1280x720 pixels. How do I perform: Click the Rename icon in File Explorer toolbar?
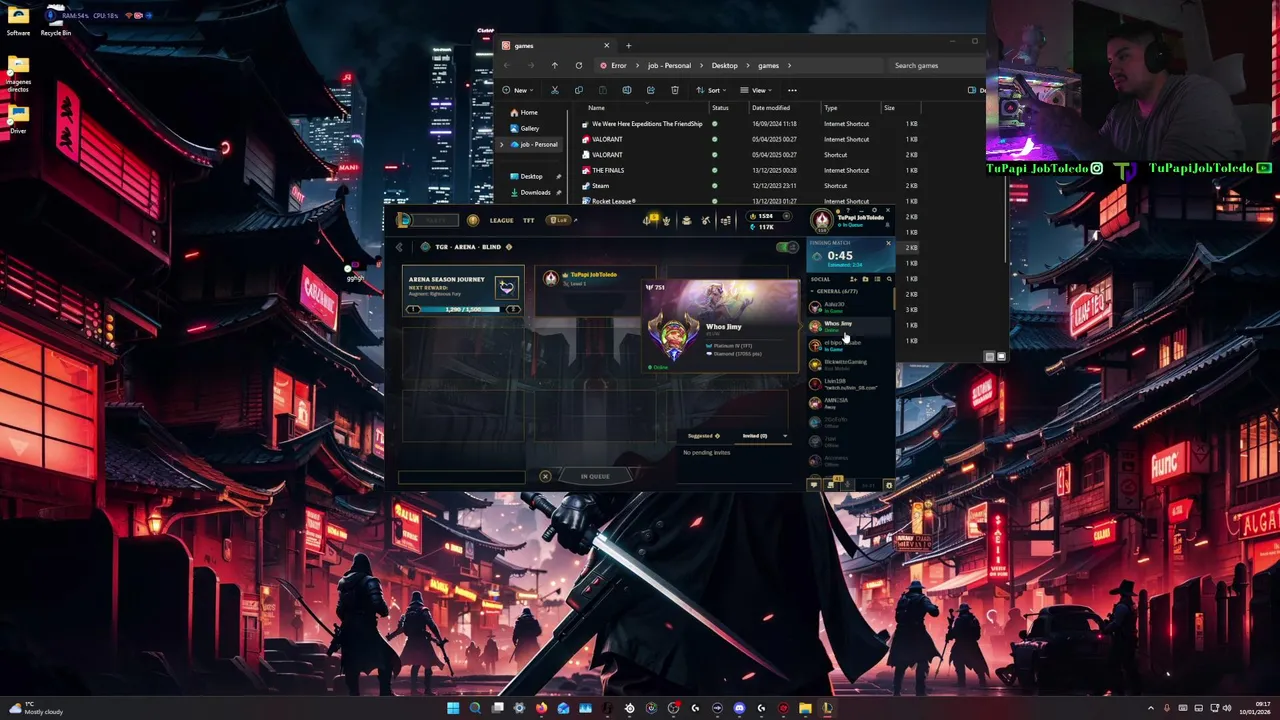click(627, 90)
